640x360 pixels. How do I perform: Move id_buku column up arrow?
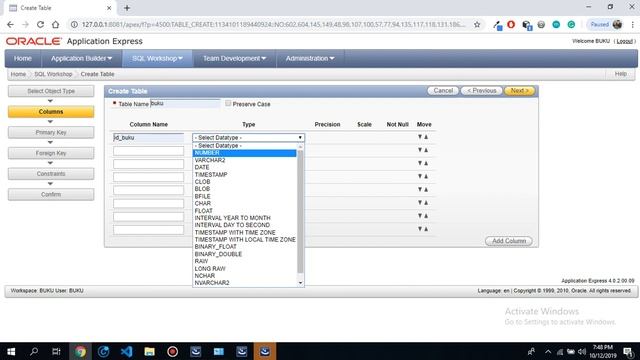(x=426, y=137)
